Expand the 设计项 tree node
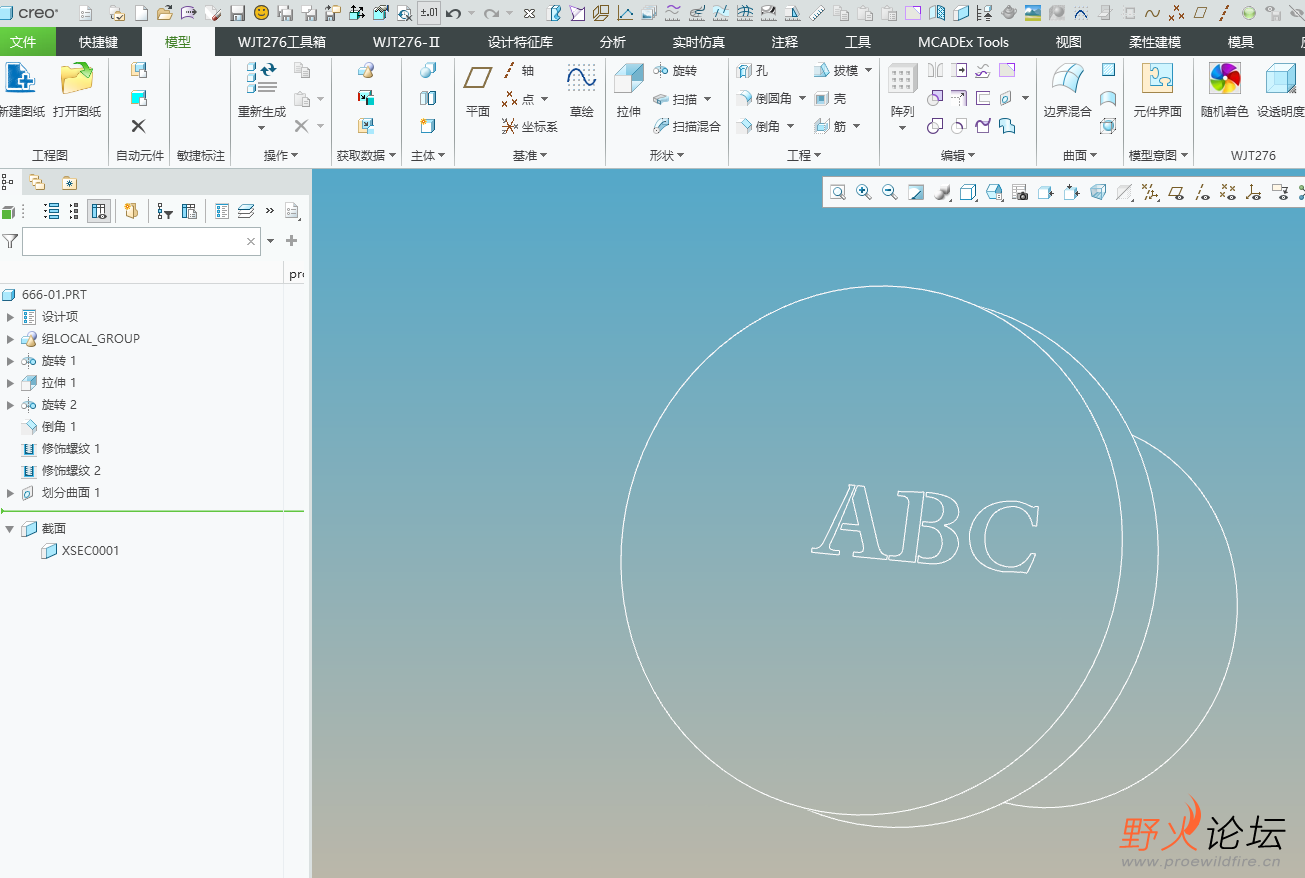 pos(10,317)
